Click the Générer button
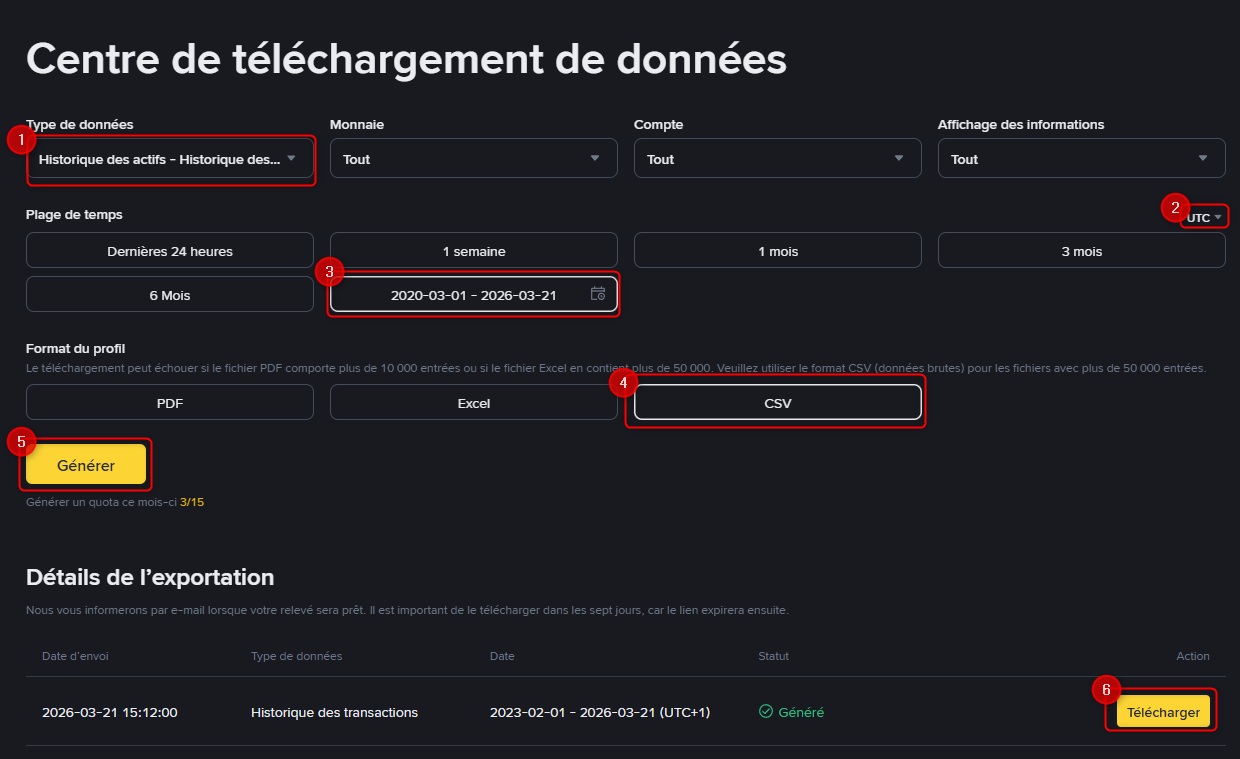The width and height of the screenshot is (1240, 759). (x=86, y=464)
